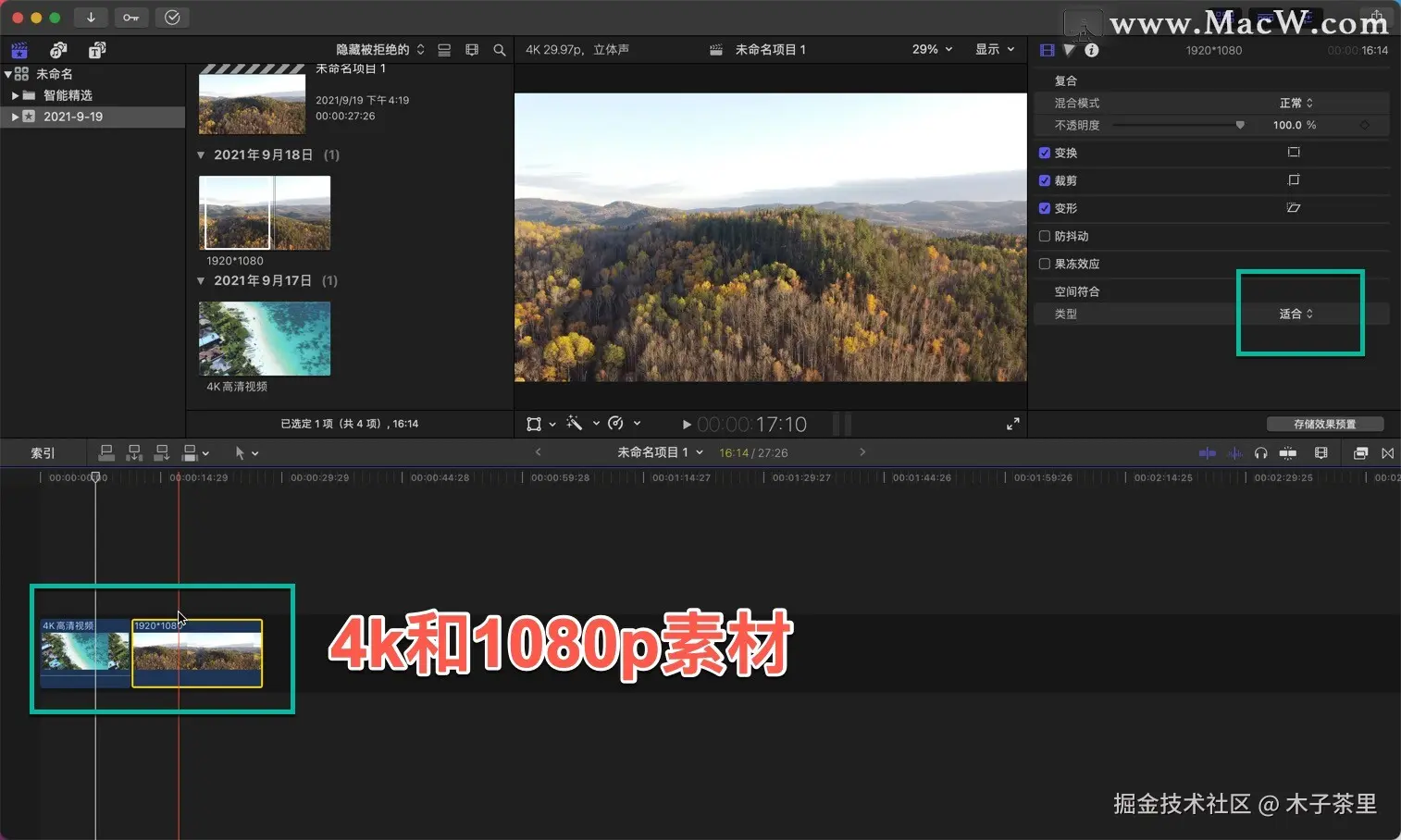Open the info inspector icon
Image resolution: width=1401 pixels, height=840 pixels.
tap(1091, 50)
